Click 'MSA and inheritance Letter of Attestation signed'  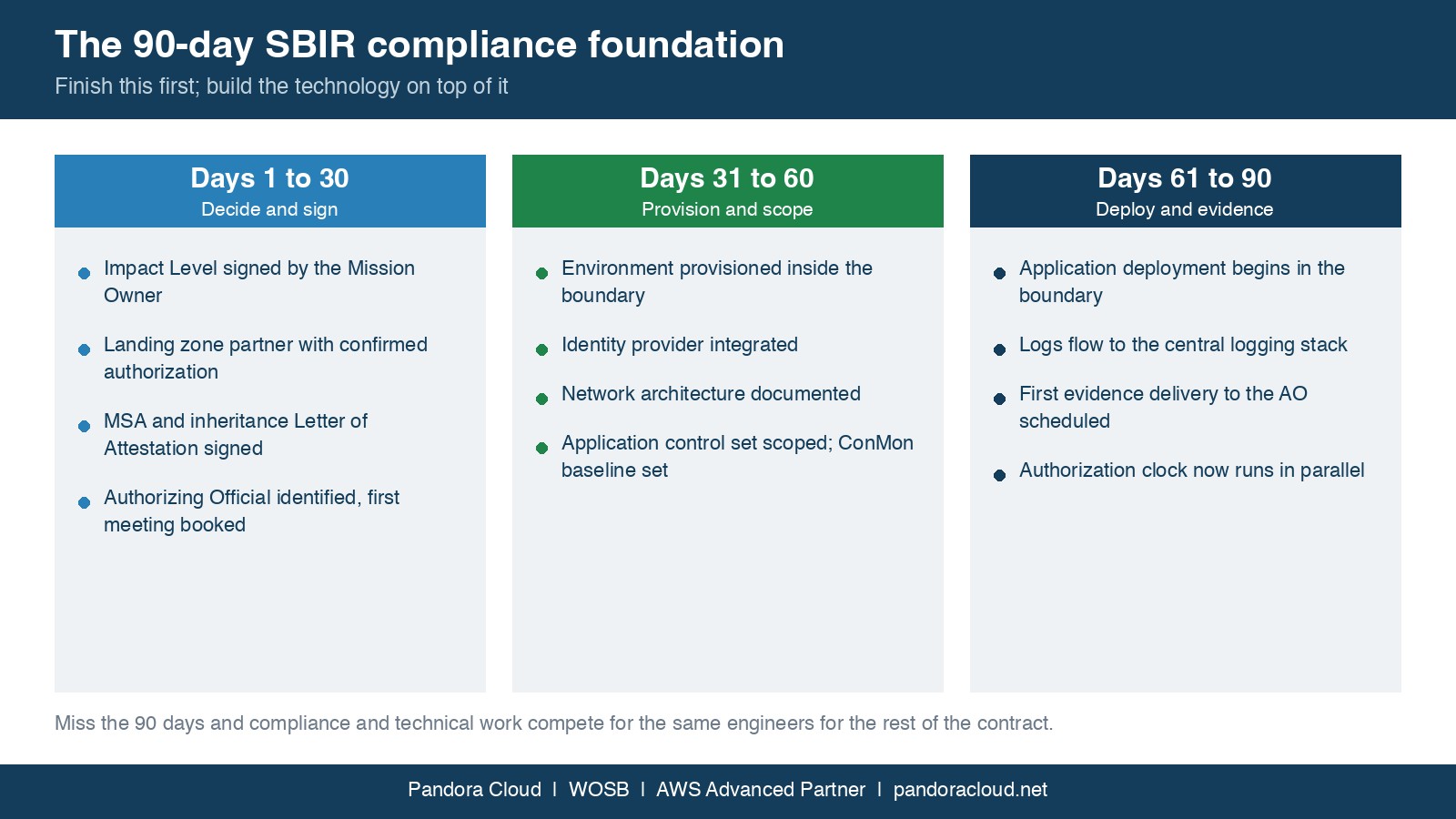[236, 435]
